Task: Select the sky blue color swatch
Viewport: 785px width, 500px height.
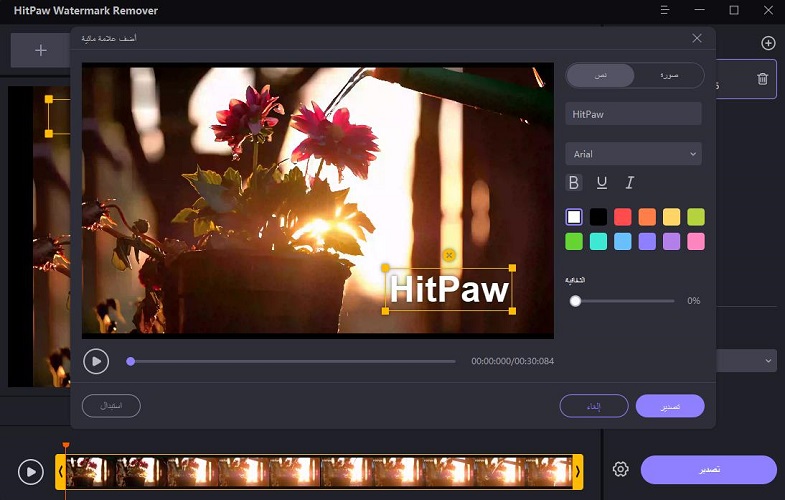Action: click(x=623, y=241)
